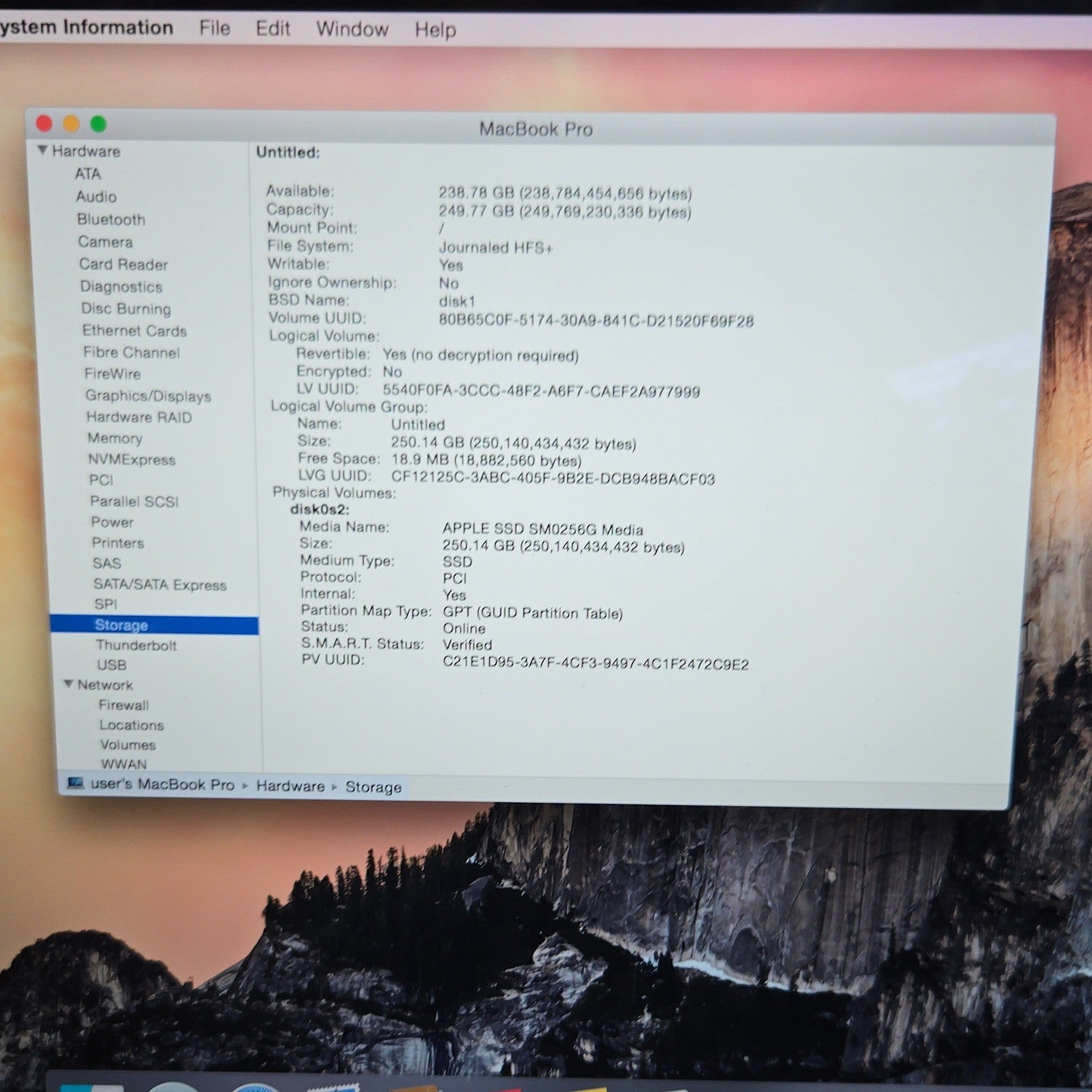Viewport: 1092px width, 1092px height.
Task: Show Power information
Action: pyautogui.click(x=112, y=522)
